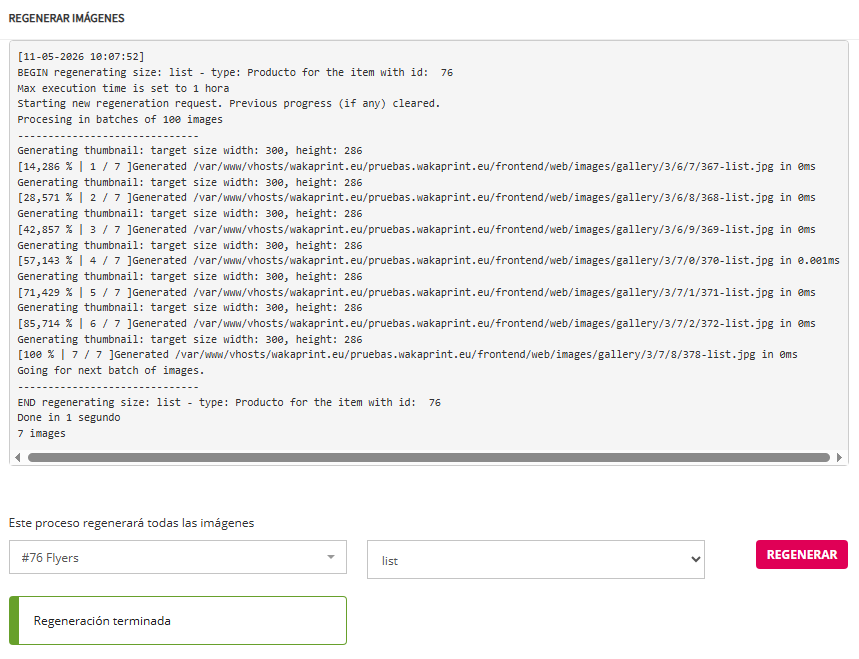859x659 pixels.
Task: Click the '7 images' line
Action: pyautogui.click(x=41, y=433)
